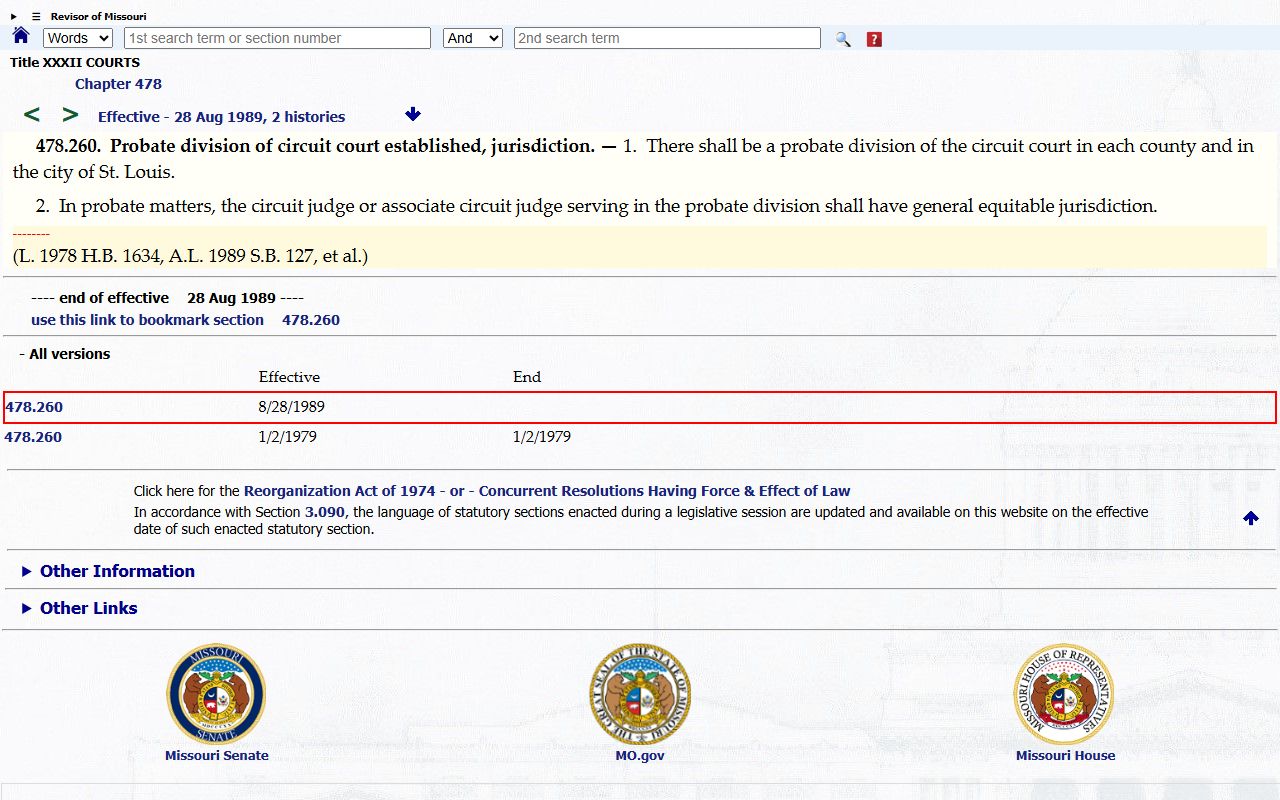This screenshot has height=800, width=1280.
Task: Open Effective 28 Aug 1989 histories link
Action: [221, 117]
